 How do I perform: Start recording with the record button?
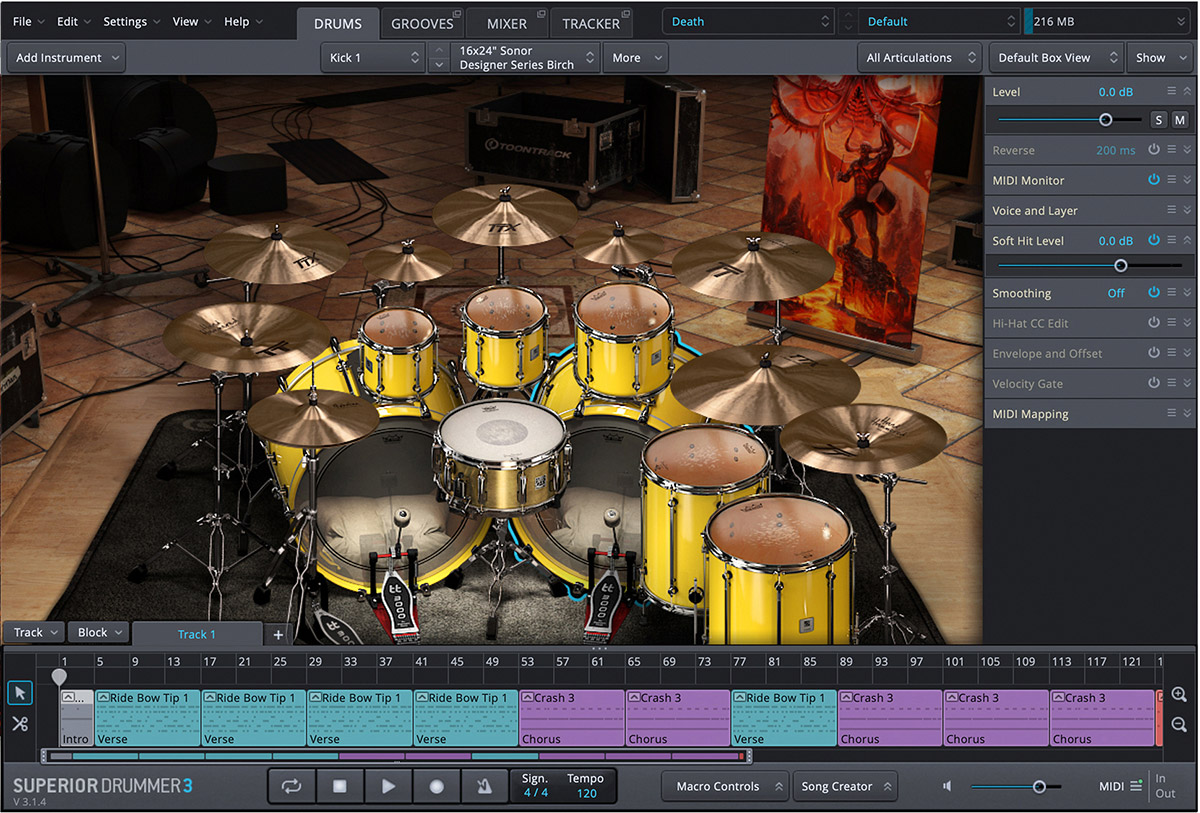point(436,787)
